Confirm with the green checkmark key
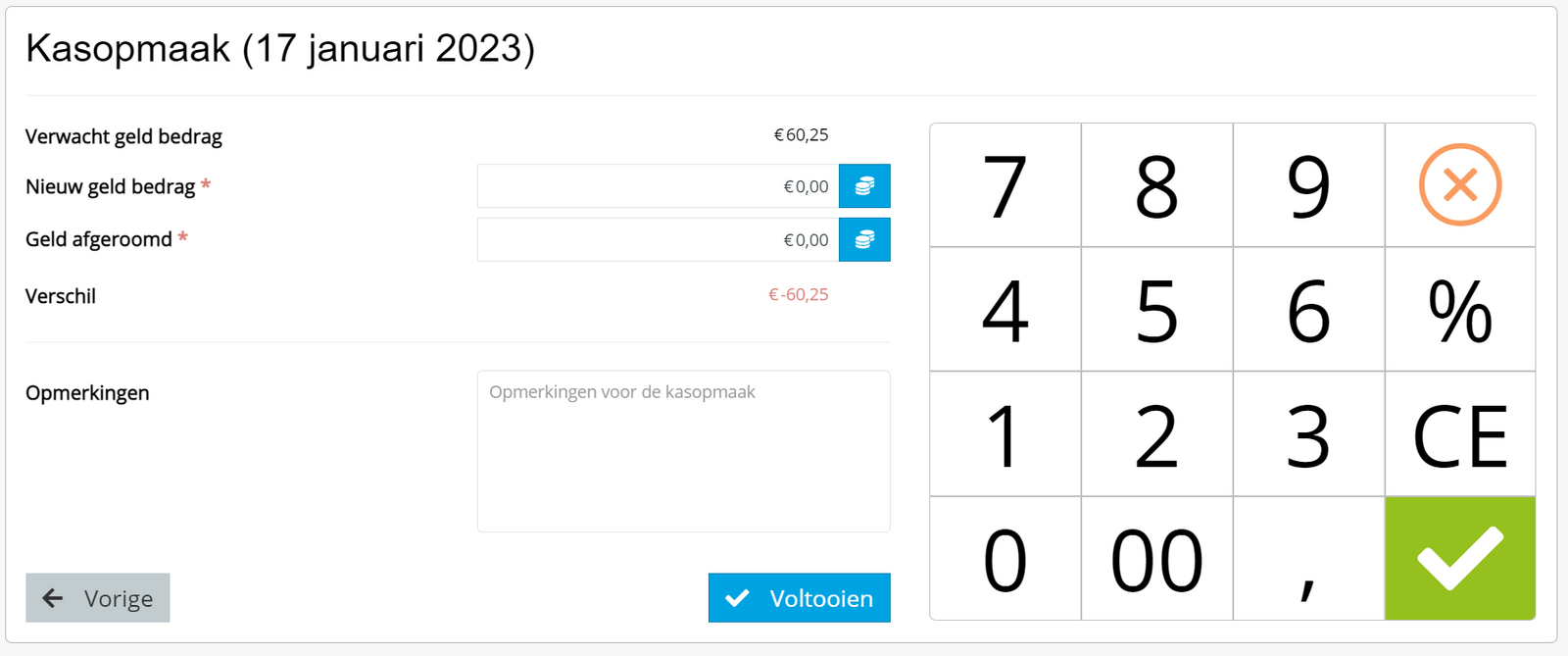The height and width of the screenshot is (656, 1568). [x=1460, y=558]
